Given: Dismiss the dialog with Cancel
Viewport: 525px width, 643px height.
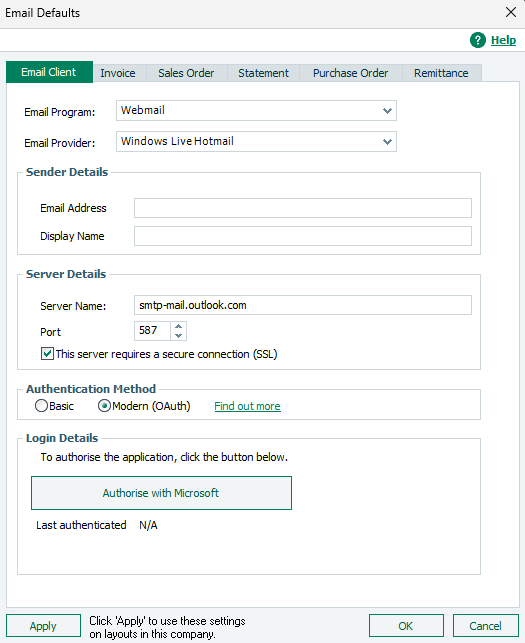Looking at the screenshot, I should [x=486, y=626].
